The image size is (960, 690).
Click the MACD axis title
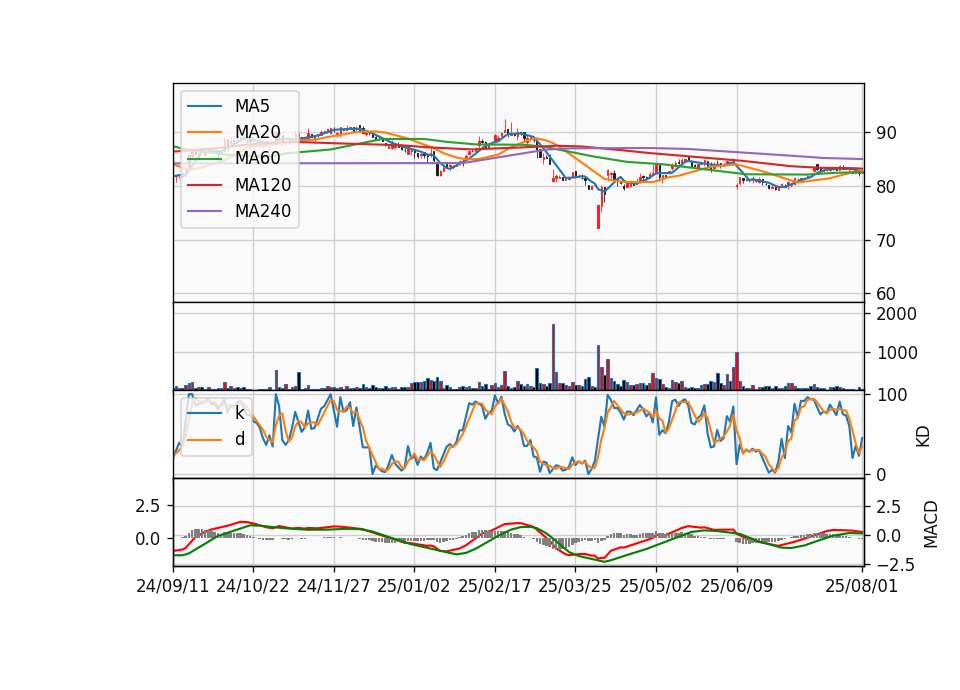tap(931, 524)
